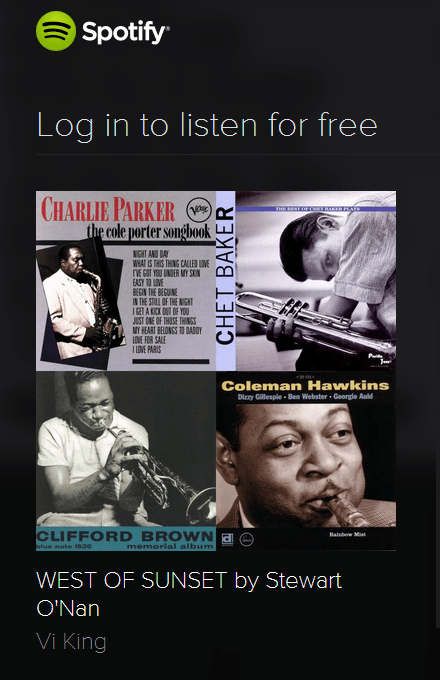Open the 'Vi King' user profile
The height and width of the screenshot is (680, 440).
(72, 641)
